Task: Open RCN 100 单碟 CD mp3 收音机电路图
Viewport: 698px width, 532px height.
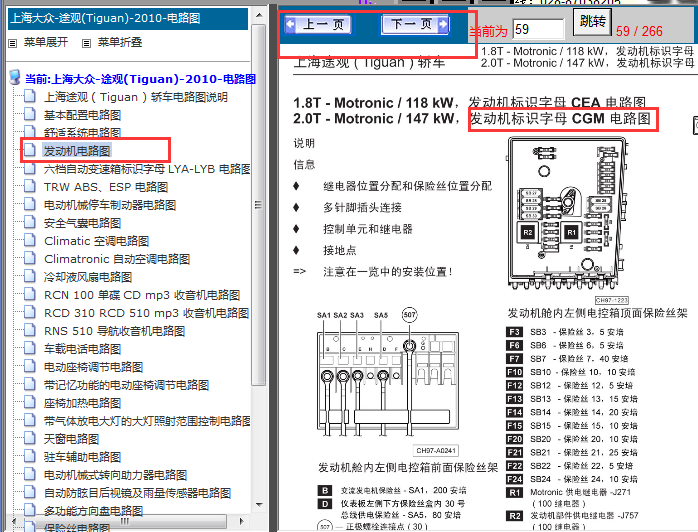Action: pyautogui.click(x=142, y=295)
